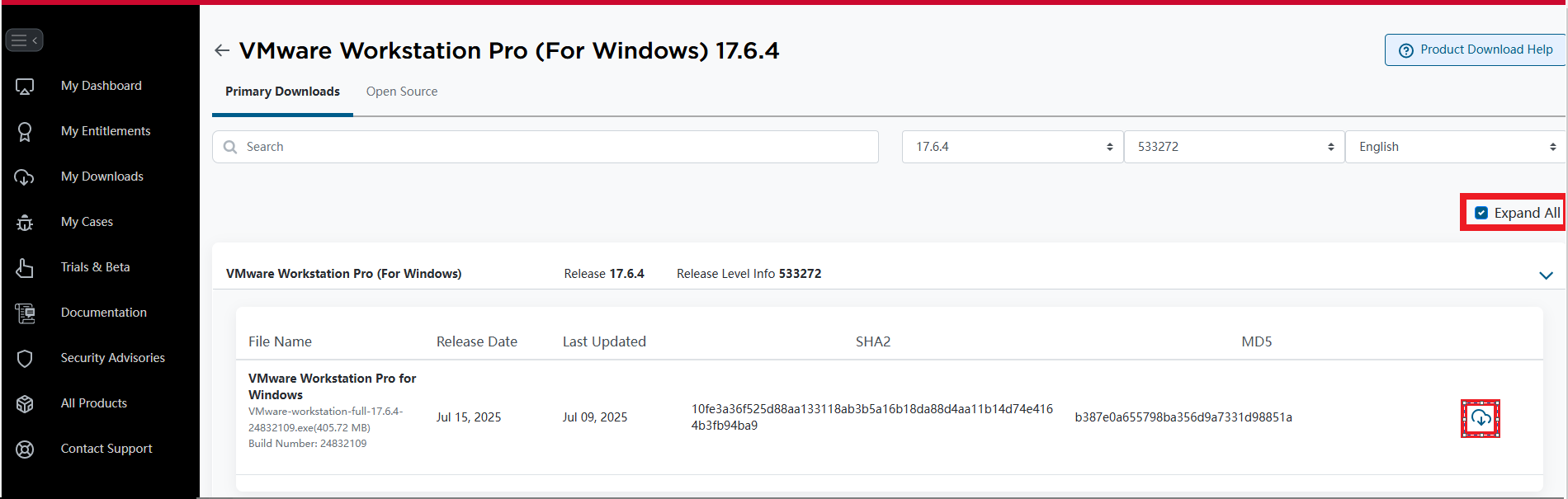The height and width of the screenshot is (499, 1568).
Task: Open the 17.6.4 version dropdown
Action: coord(1013,147)
